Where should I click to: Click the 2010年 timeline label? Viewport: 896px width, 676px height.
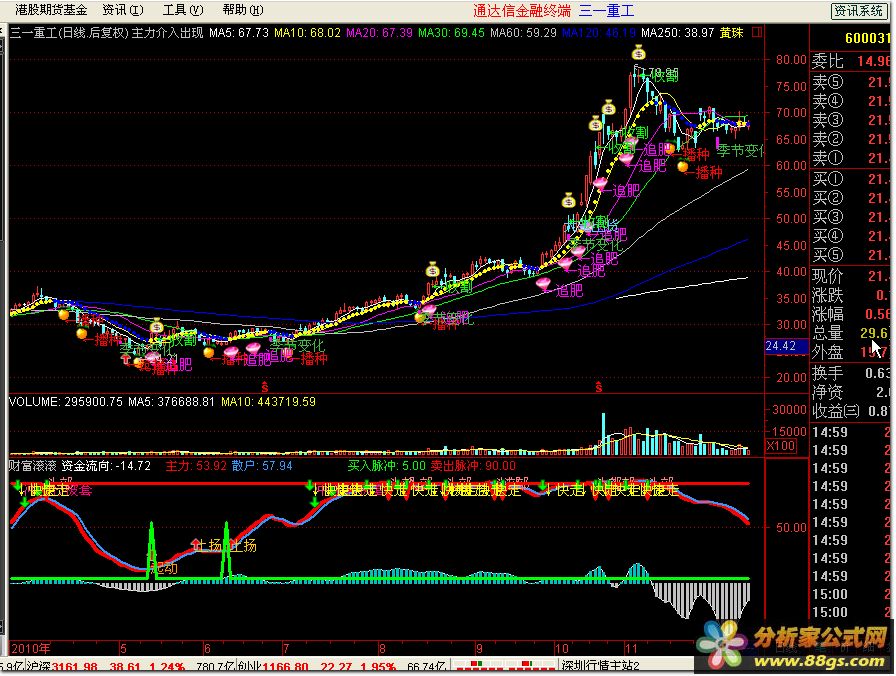[x=30, y=649]
